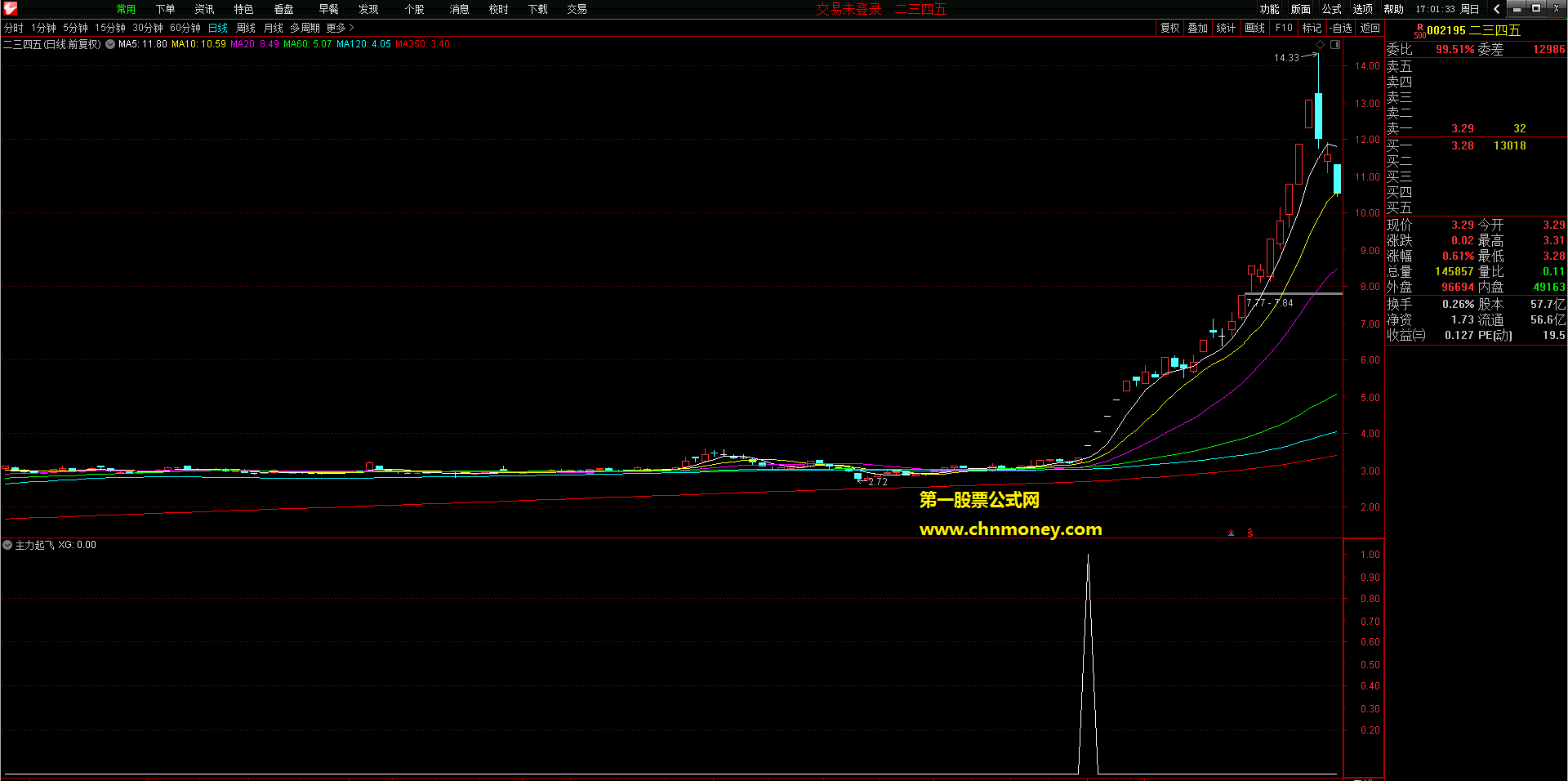Viewport: 1568px width, 781px height.
Task: Click the back chevron beside 周日
Action: [1496, 9]
